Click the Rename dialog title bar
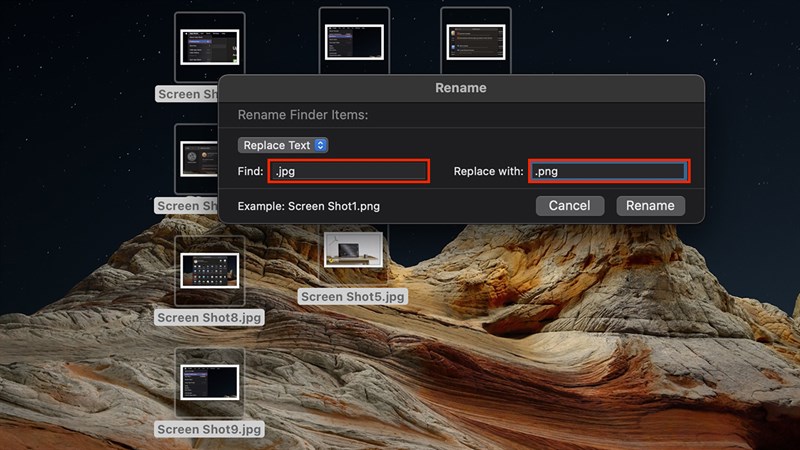 (461, 88)
